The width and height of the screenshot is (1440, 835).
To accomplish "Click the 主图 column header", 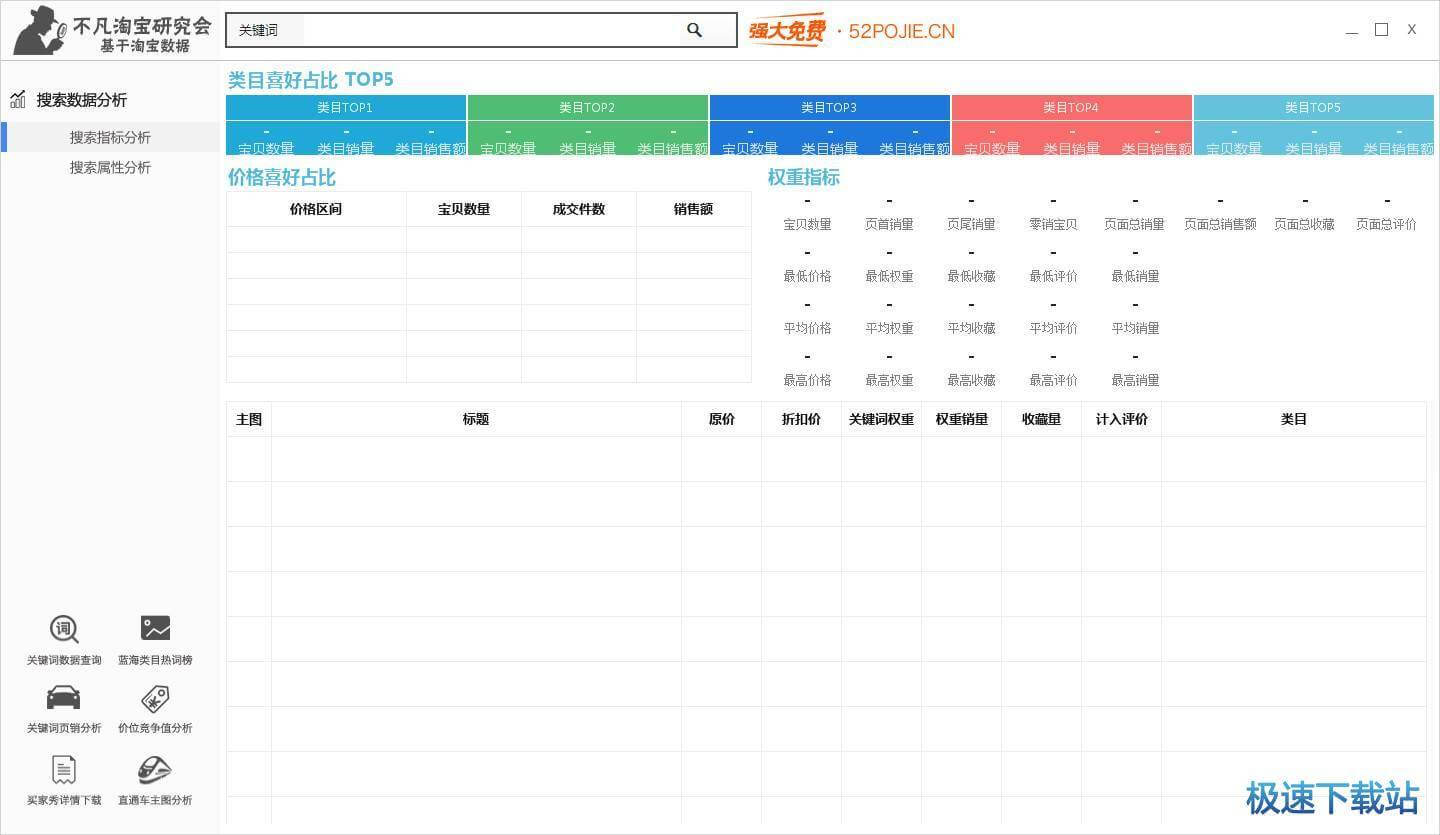I will point(249,419).
